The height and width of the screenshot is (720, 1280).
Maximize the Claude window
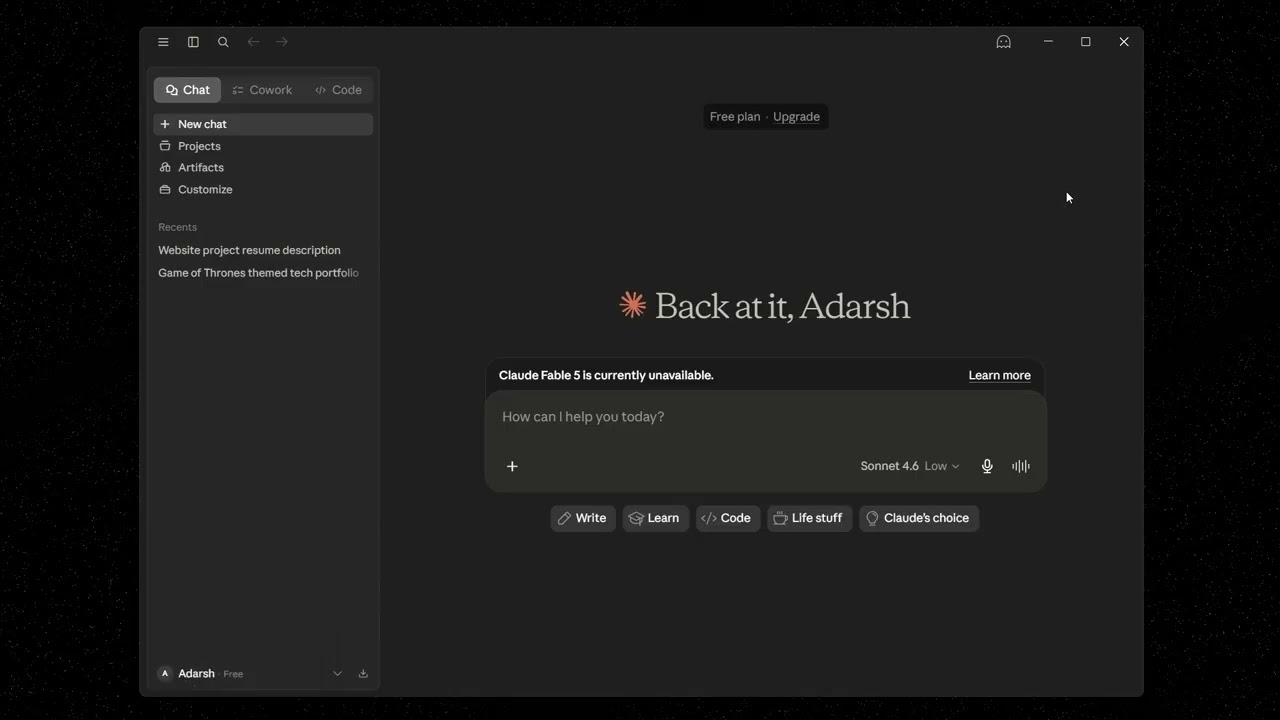pyautogui.click(x=1086, y=42)
